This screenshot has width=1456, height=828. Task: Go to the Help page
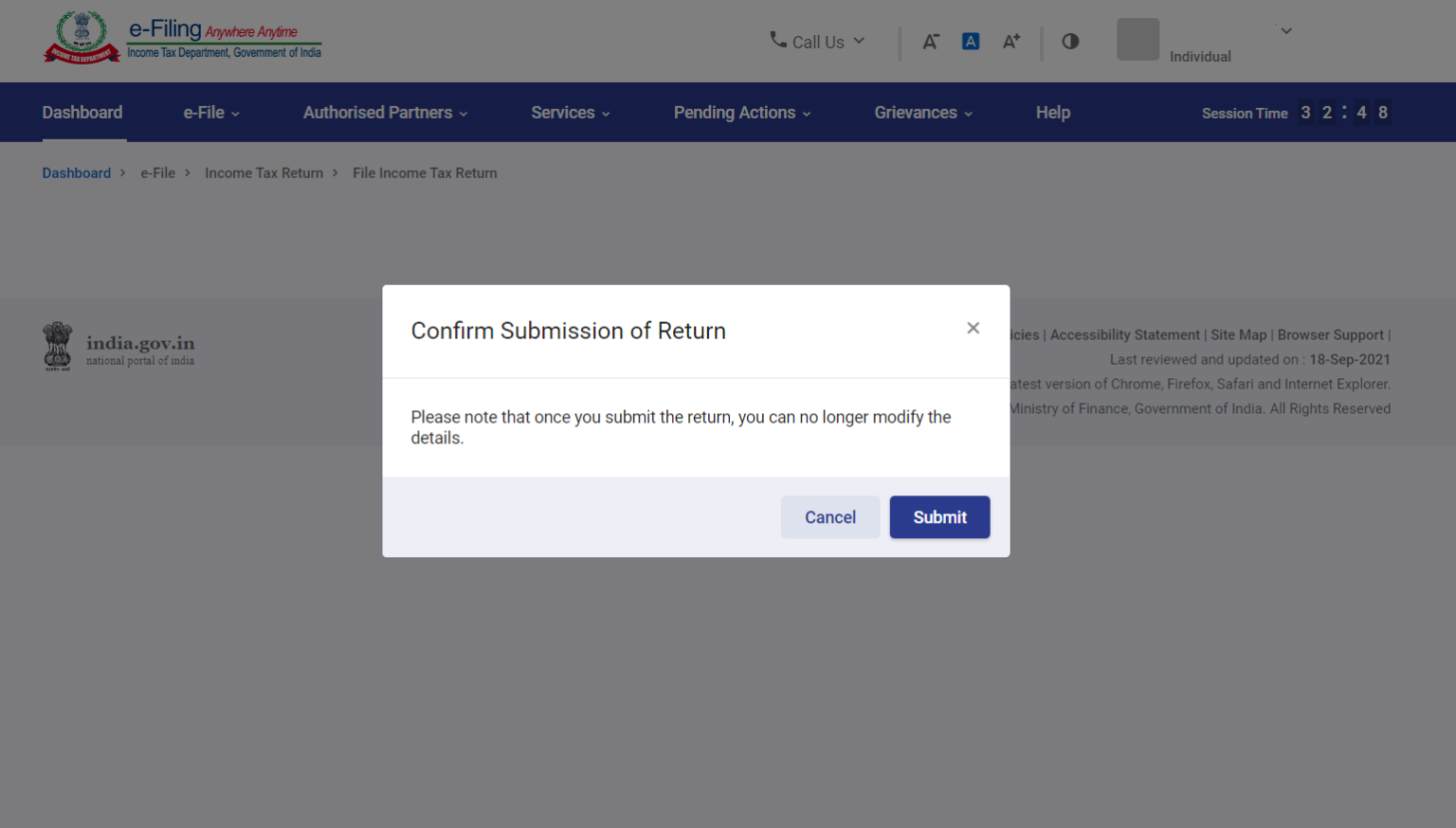[x=1052, y=113]
